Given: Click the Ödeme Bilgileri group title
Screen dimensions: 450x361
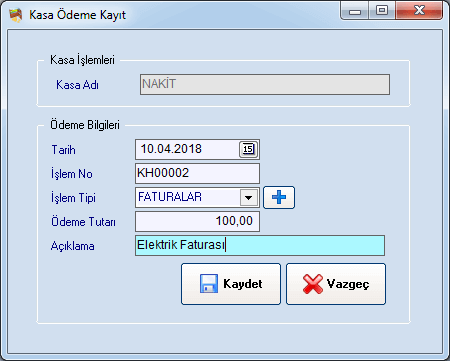Looking at the screenshot, I should coord(85,125).
